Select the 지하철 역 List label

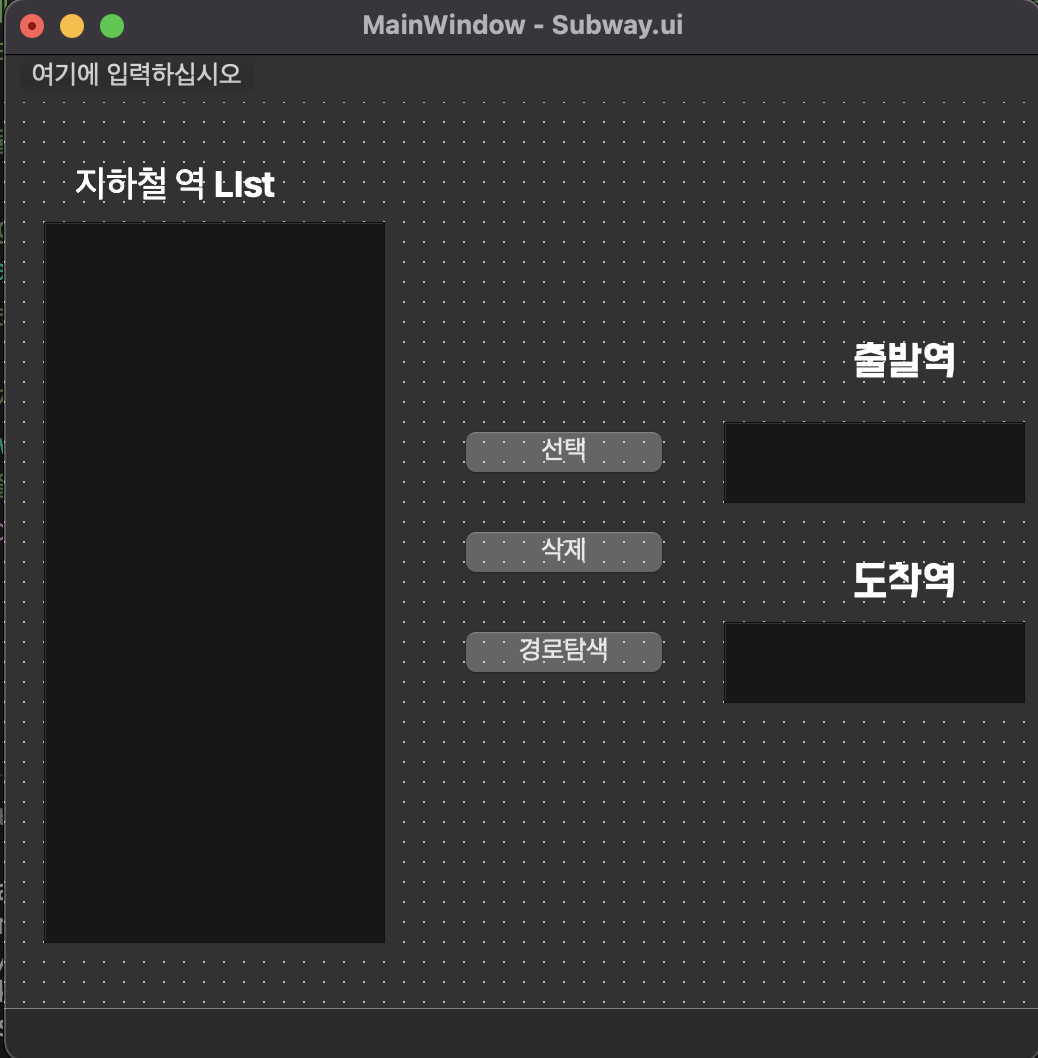click(x=175, y=184)
